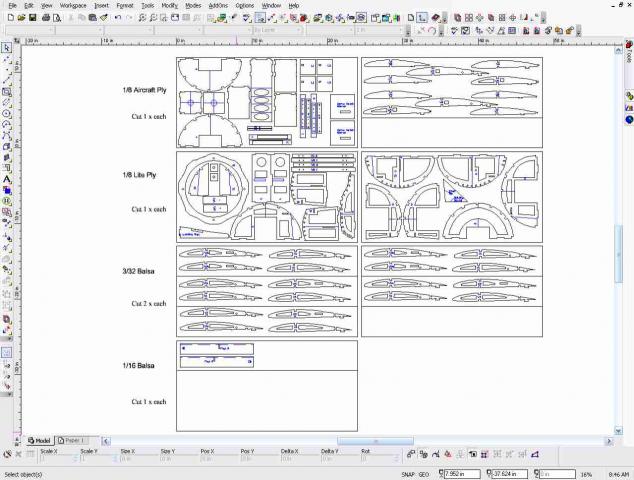Open the AddOns menu
634x480 pixels.
[217, 5]
